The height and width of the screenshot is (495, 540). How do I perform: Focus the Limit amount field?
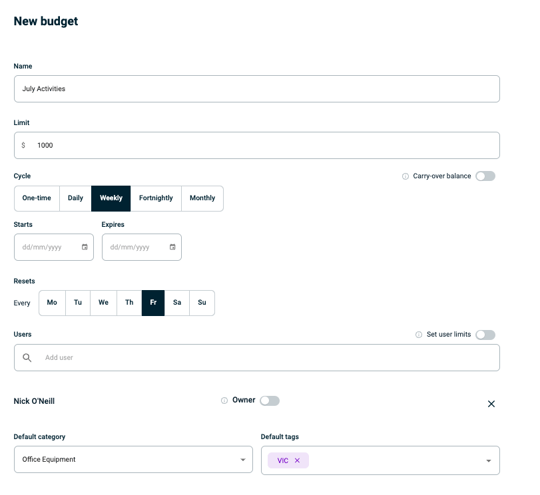tap(257, 145)
